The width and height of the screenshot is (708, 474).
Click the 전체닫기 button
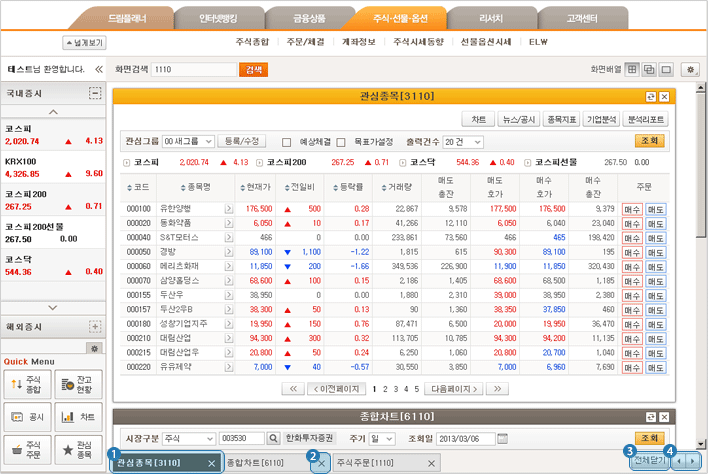[x=649, y=460]
